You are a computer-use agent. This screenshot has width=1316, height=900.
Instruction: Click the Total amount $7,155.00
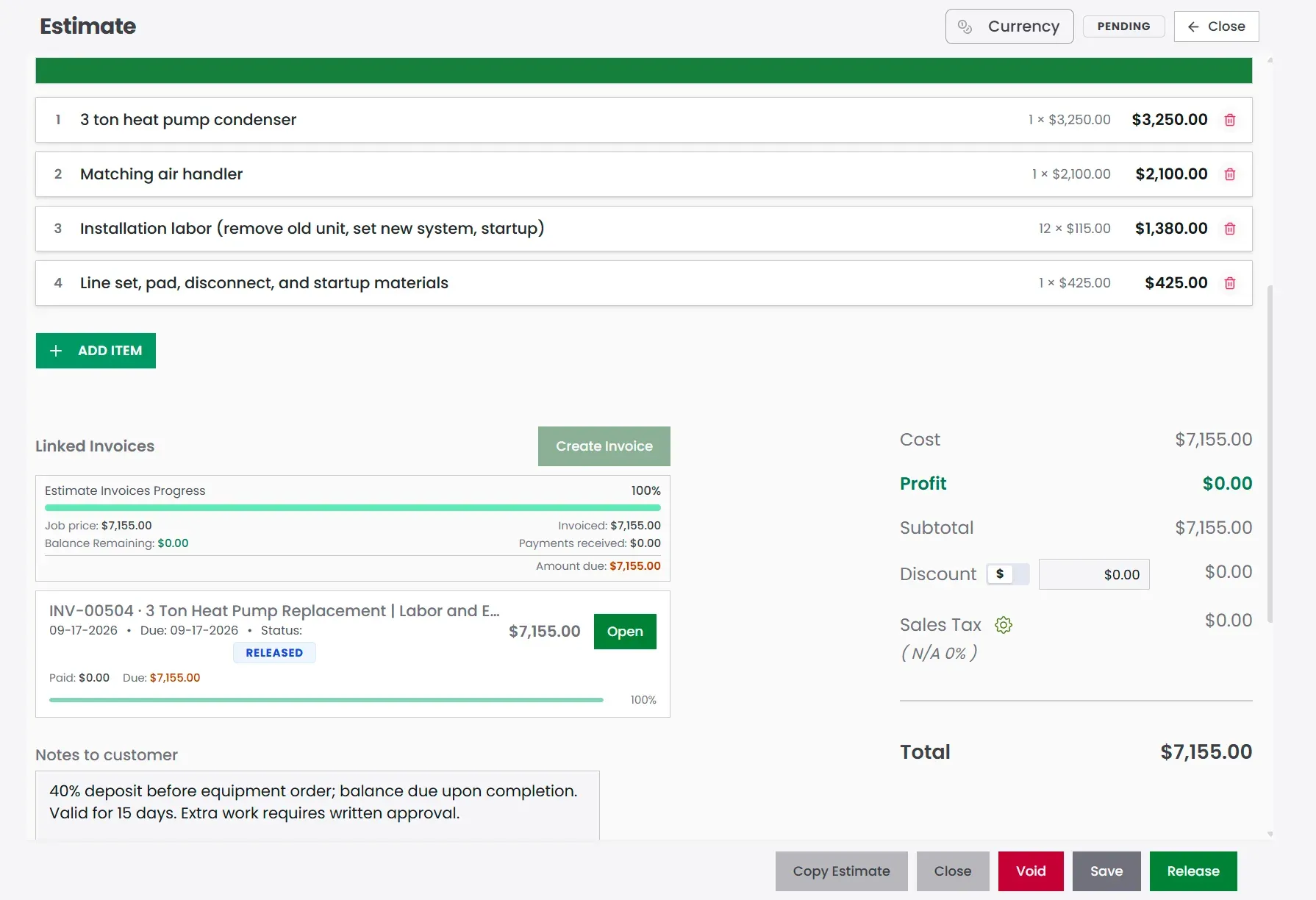click(x=1206, y=752)
